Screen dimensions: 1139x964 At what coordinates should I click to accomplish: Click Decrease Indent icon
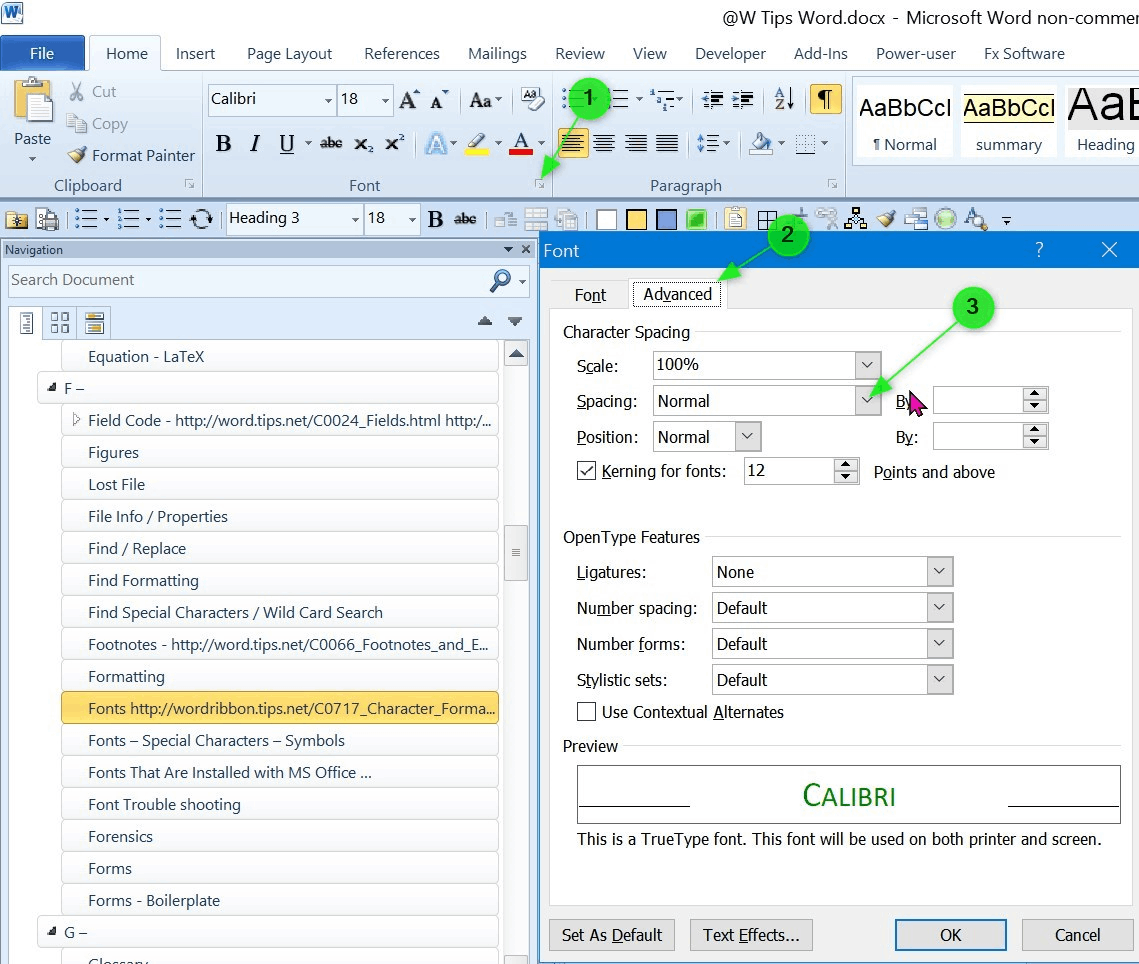click(x=713, y=100)
